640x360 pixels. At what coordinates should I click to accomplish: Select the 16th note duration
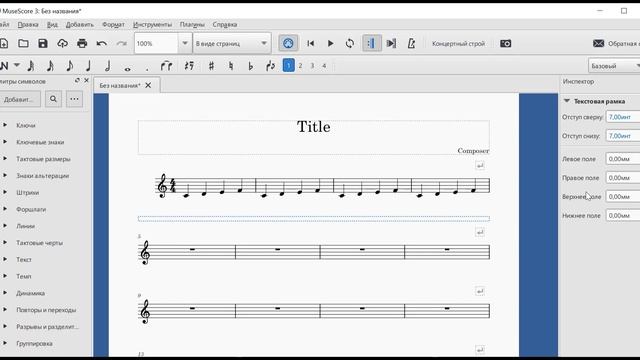click(x=50, y=66)
